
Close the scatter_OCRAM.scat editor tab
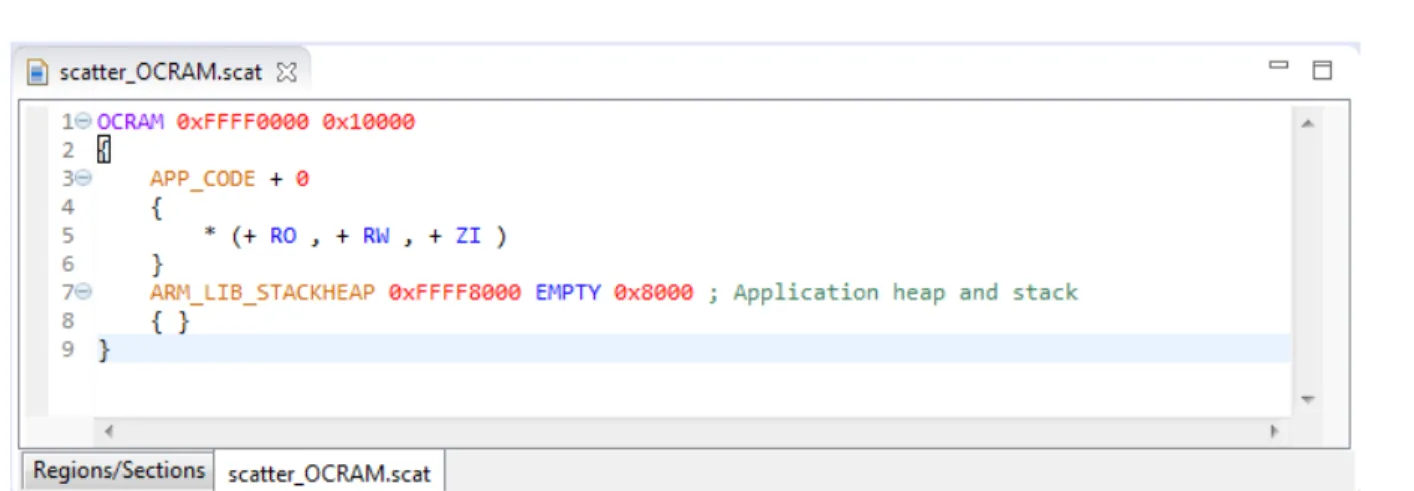286,72
